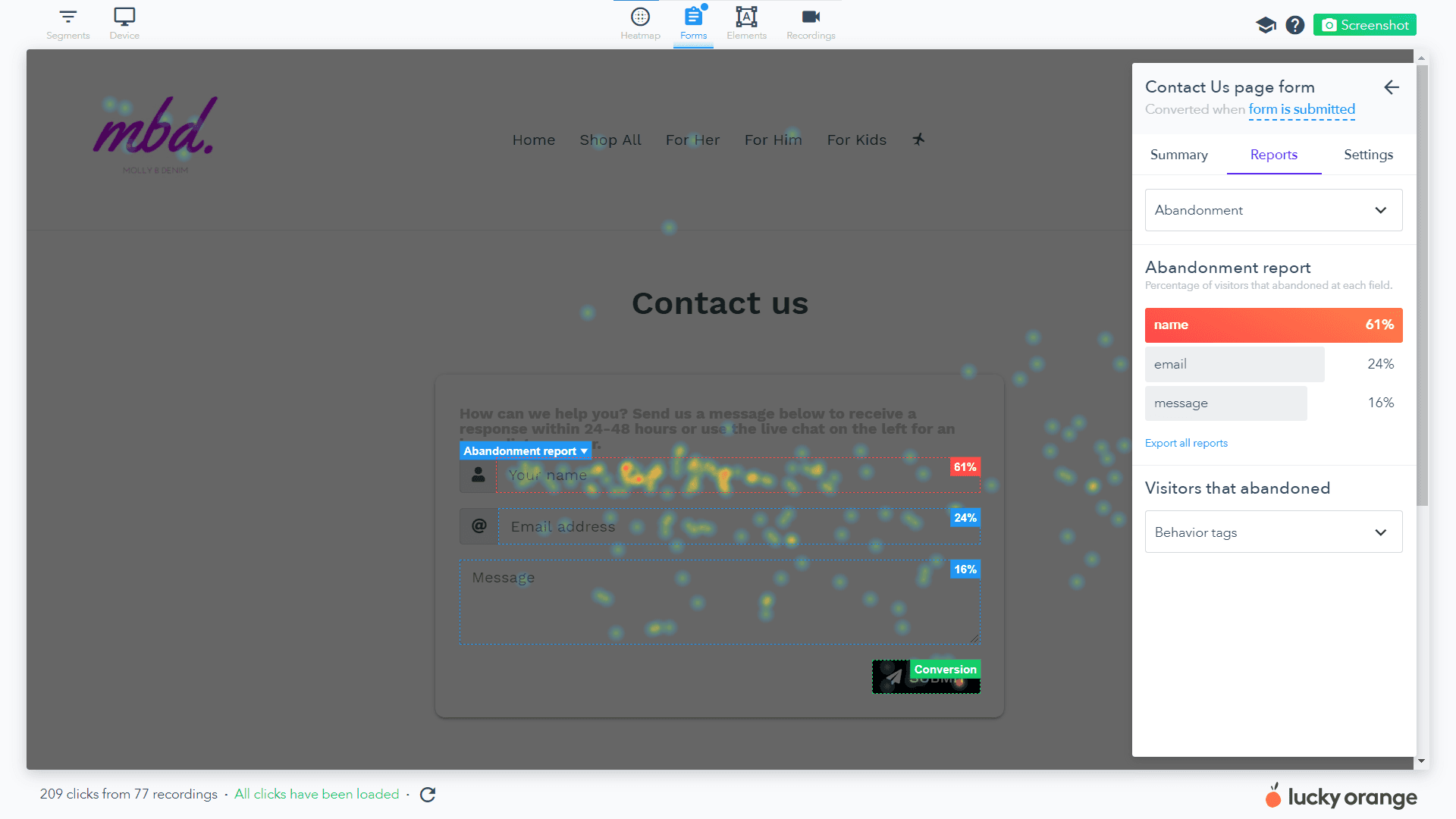Click the 'Export all reports' link
The image size is (1456, 819).
[x=1186, y=443]
